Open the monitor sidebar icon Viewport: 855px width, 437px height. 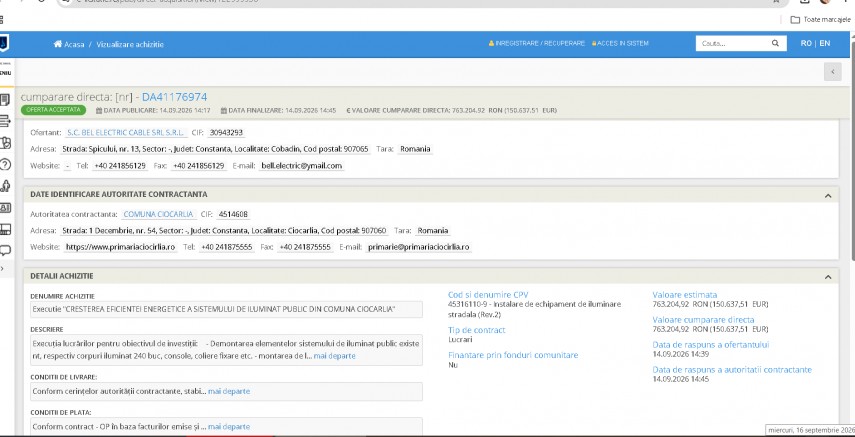click(5, 229)
